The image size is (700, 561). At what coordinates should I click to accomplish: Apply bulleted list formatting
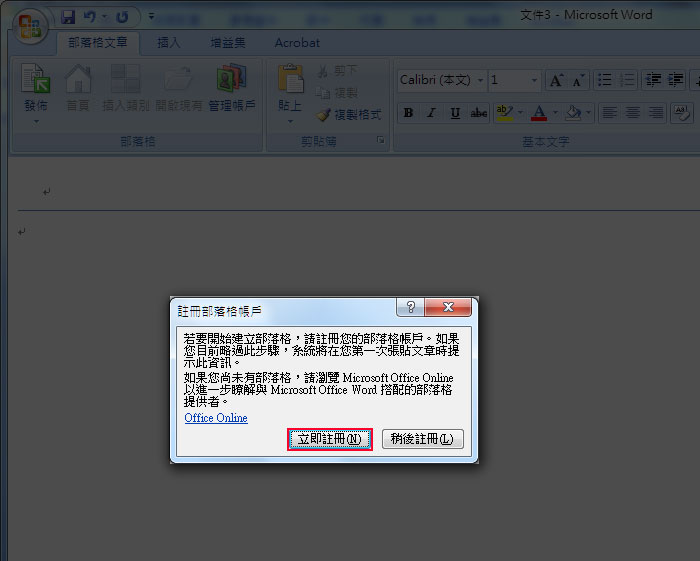pyautogui.click(x=605, y=80)
